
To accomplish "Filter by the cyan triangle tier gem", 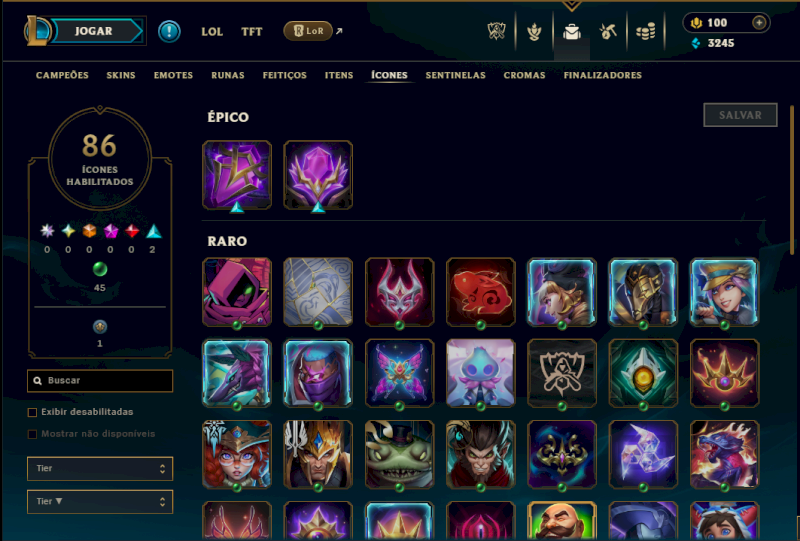I will click(x=154, y=232).
